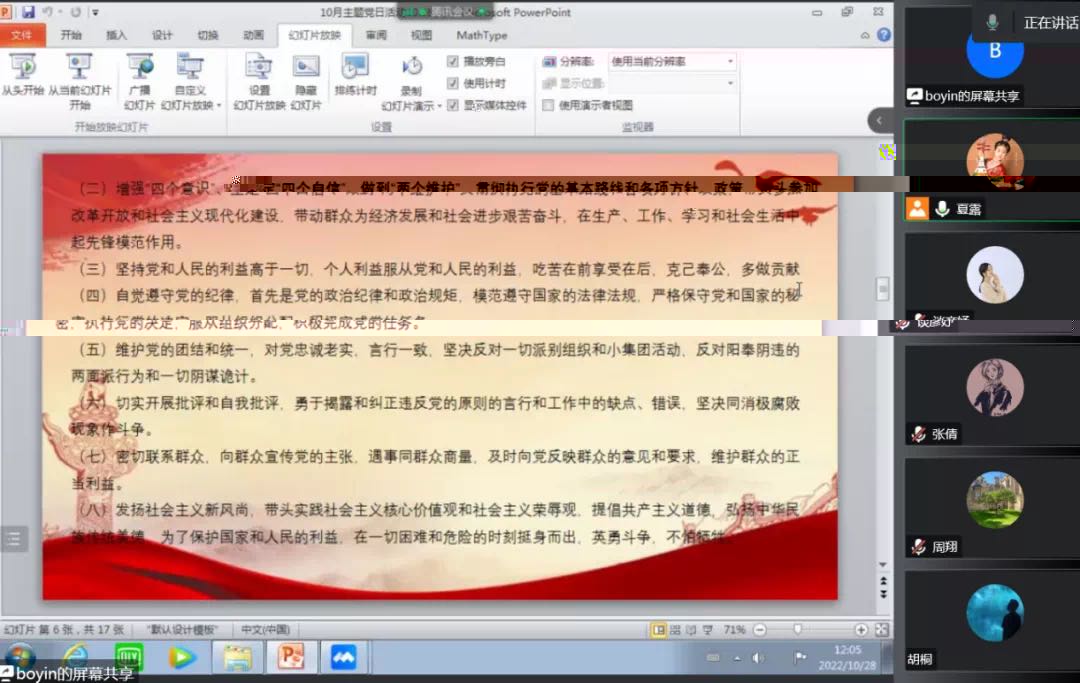Switch to the Insert (插入) tab
The height and width of the screenshot is (683, 1080).
(x=116, y=34)
